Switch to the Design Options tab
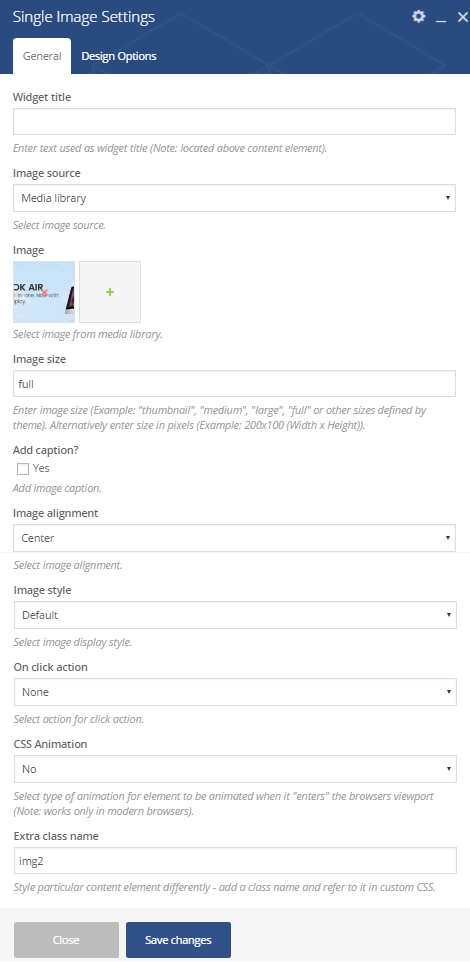 click(x=119, y=56)
